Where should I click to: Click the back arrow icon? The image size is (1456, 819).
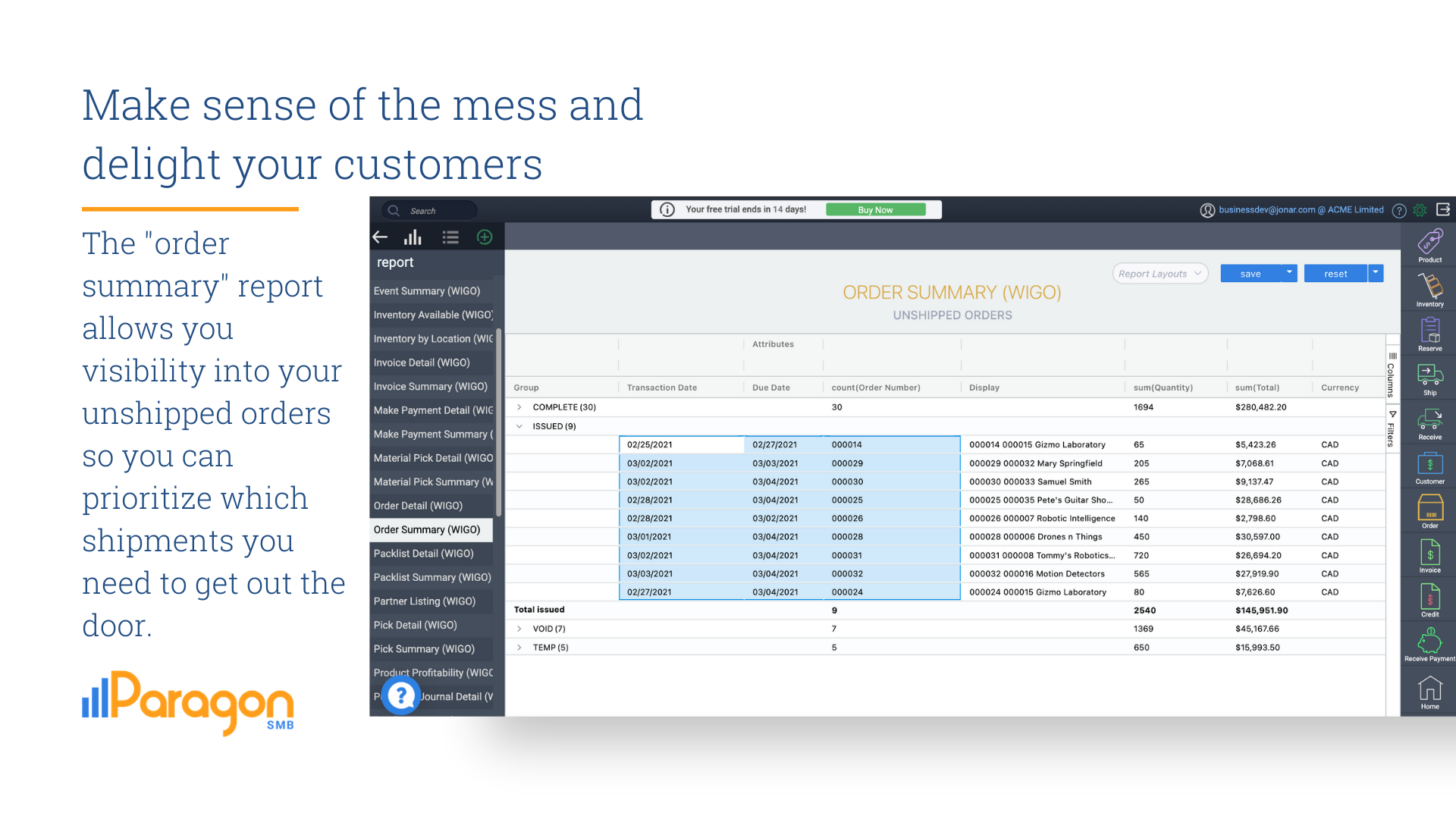click(x=380, y=237)
